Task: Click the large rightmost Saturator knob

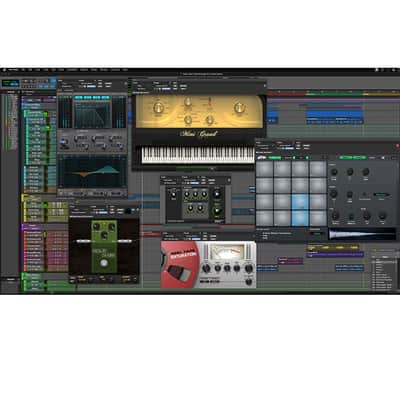Action: pyautogui.click(x=249, y=269)
